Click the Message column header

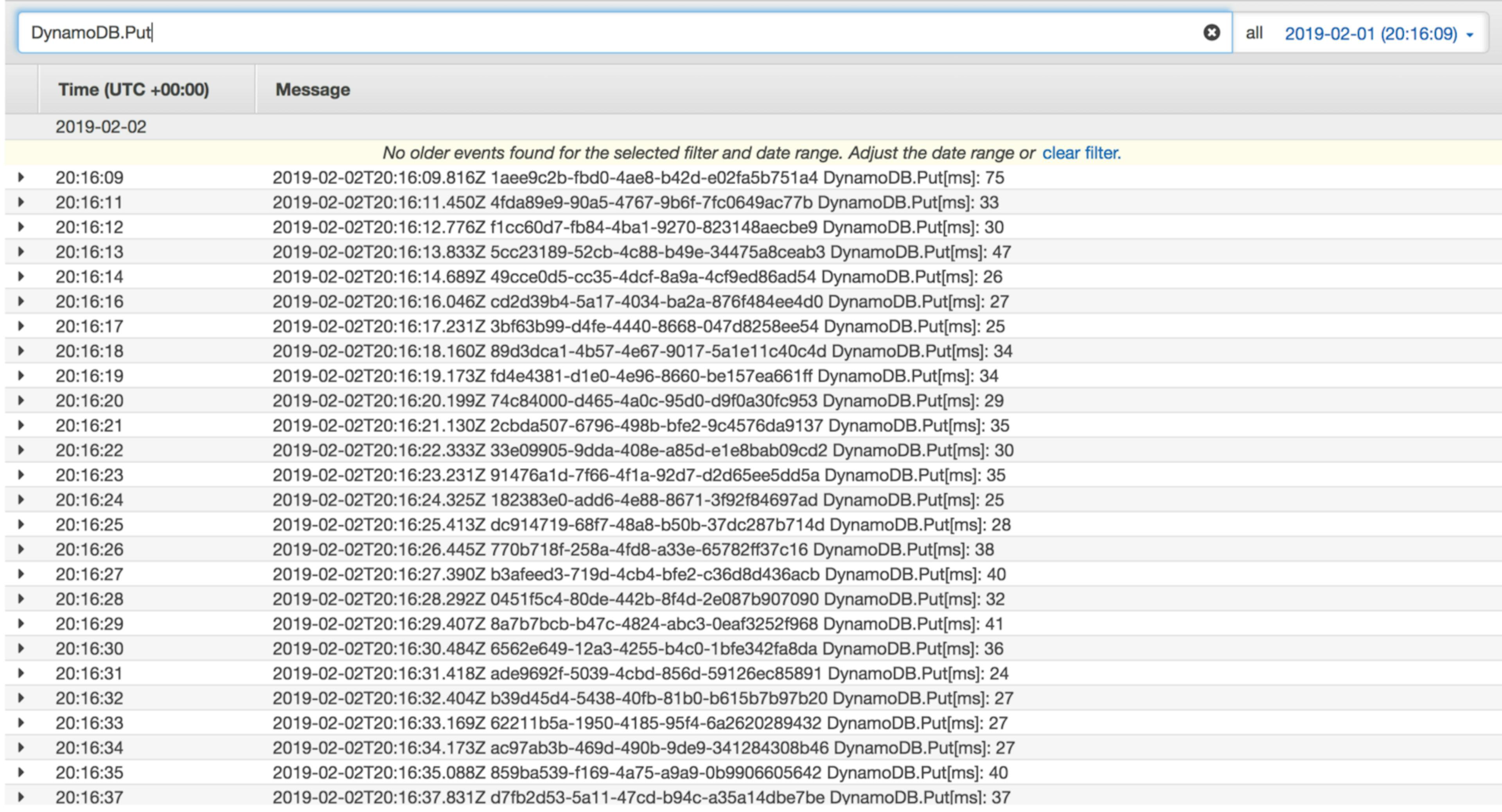point(313,90)
